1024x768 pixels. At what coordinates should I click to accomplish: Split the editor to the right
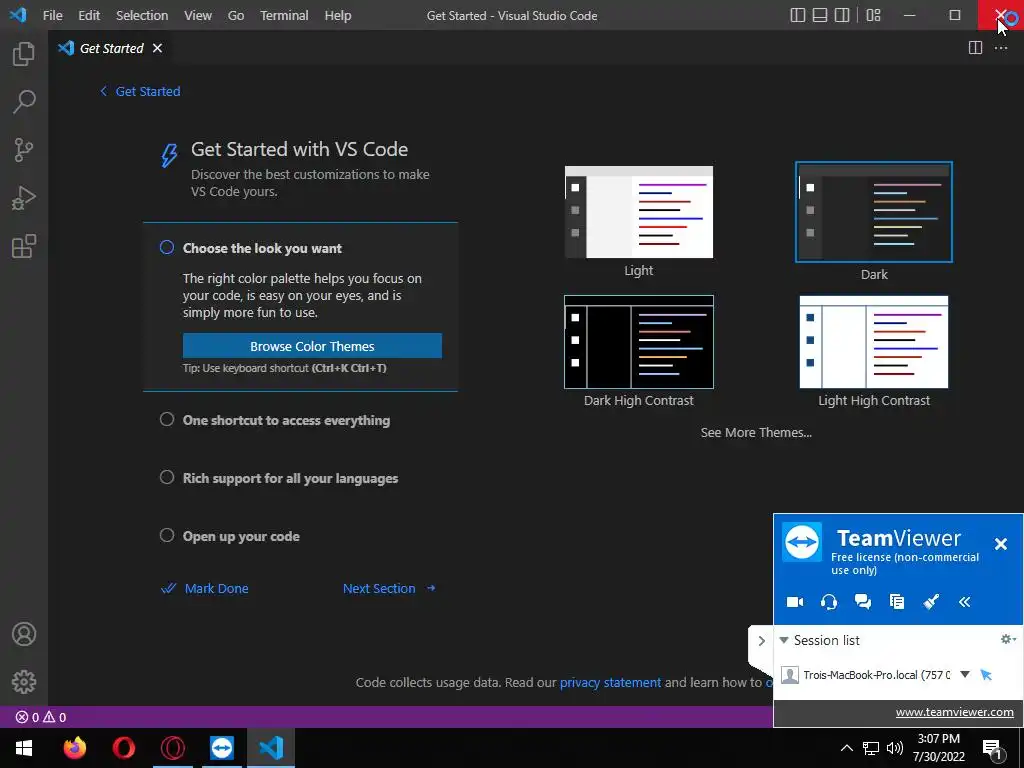975,48
